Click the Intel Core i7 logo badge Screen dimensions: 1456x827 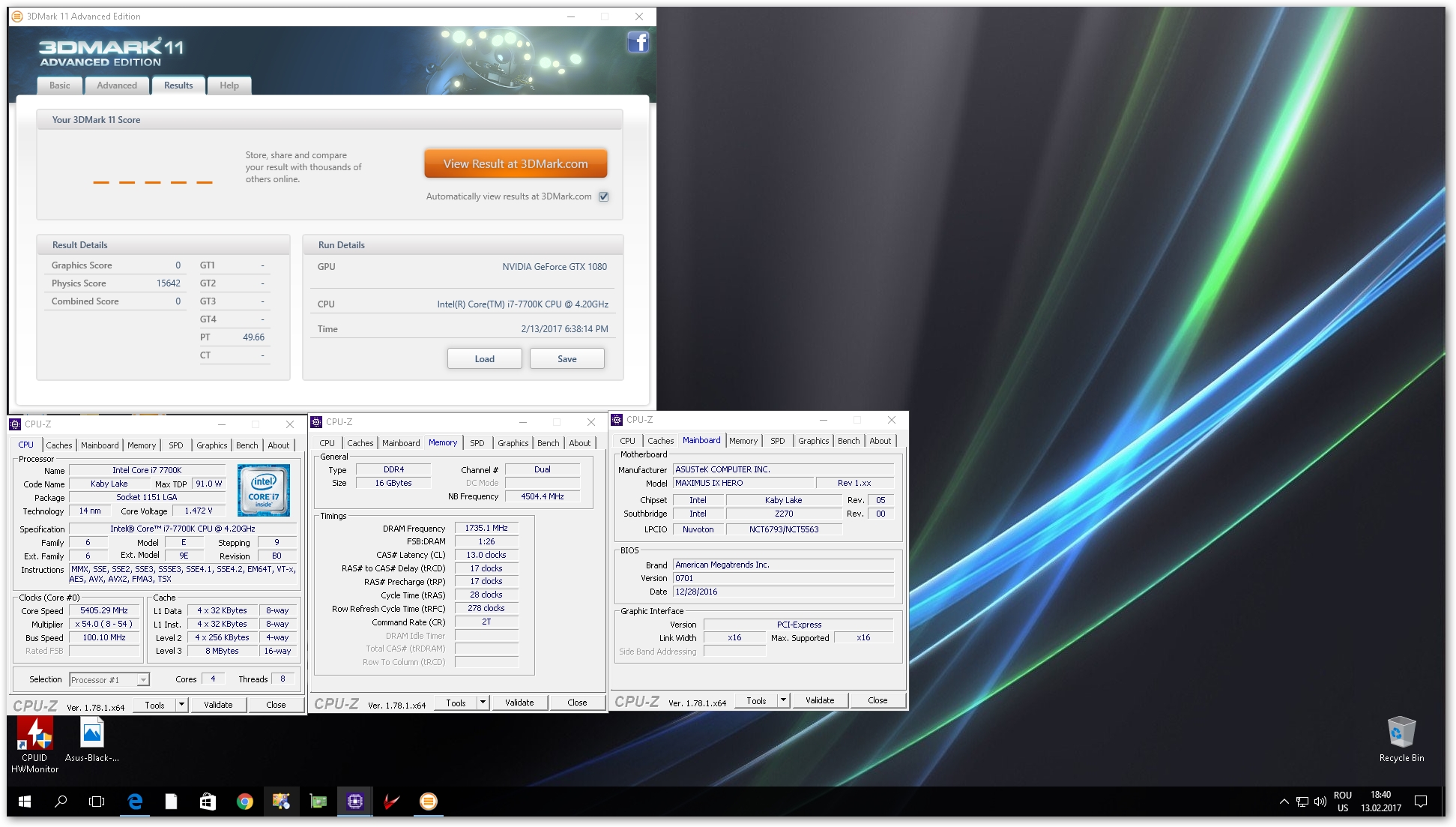(x=264, y=490)
